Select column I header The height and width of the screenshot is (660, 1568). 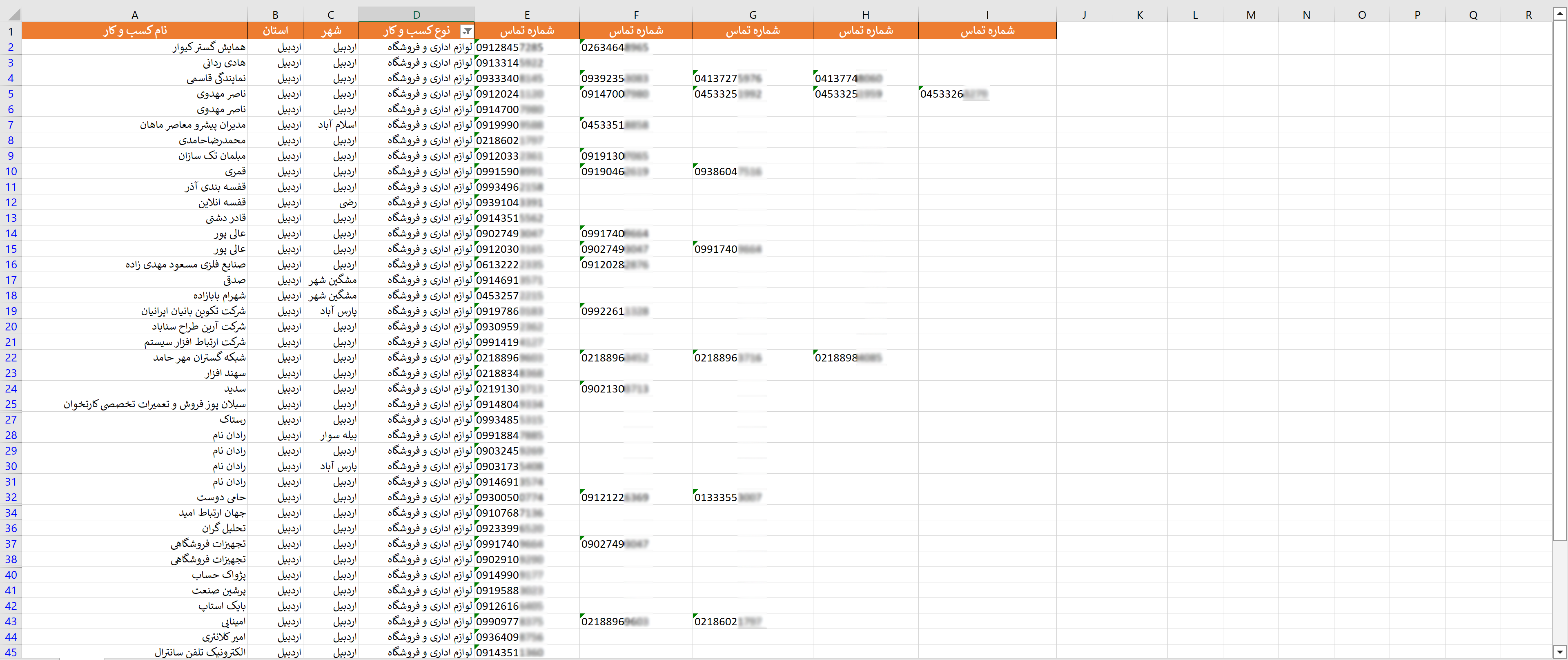pos(987,15)
